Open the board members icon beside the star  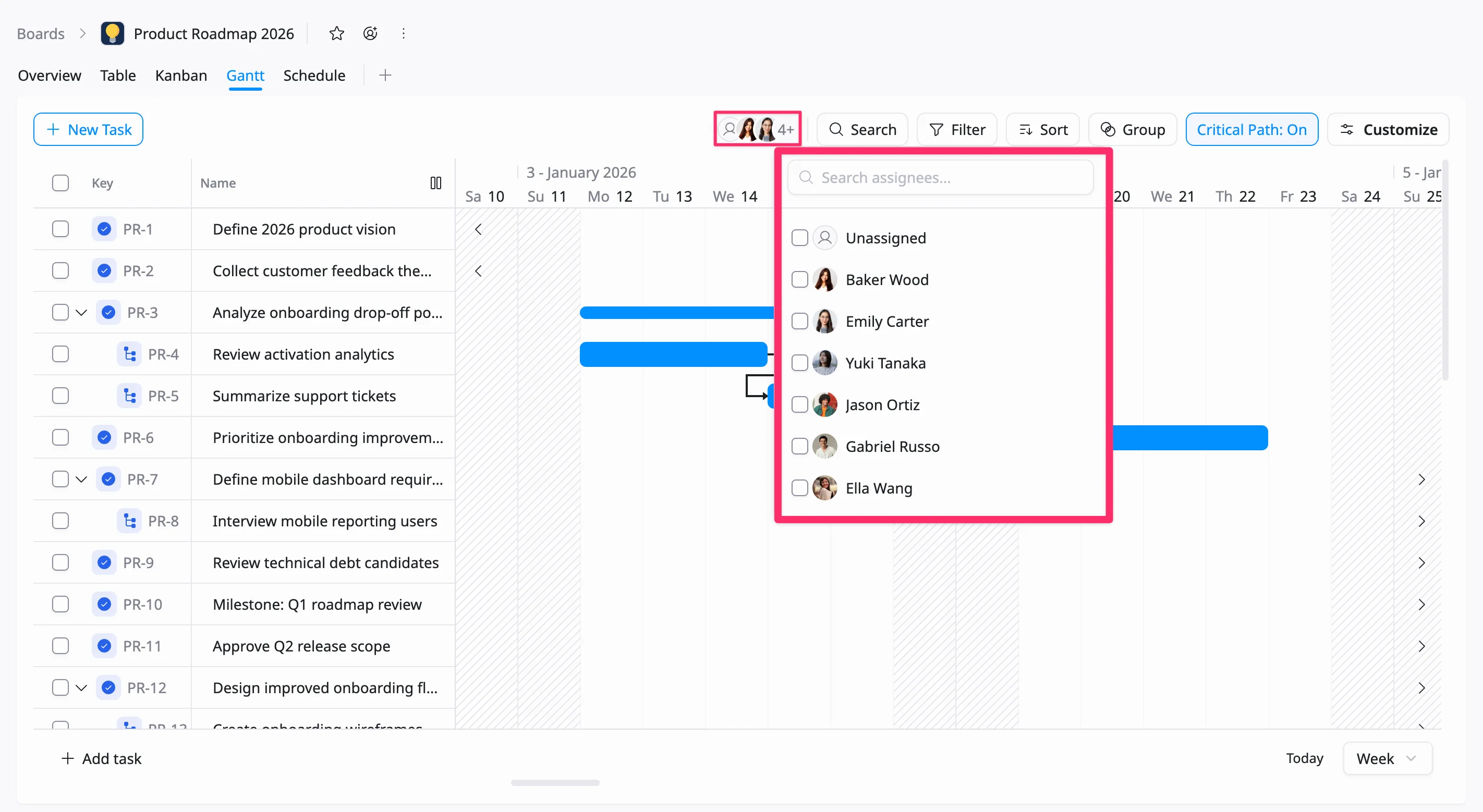[370, 33]
